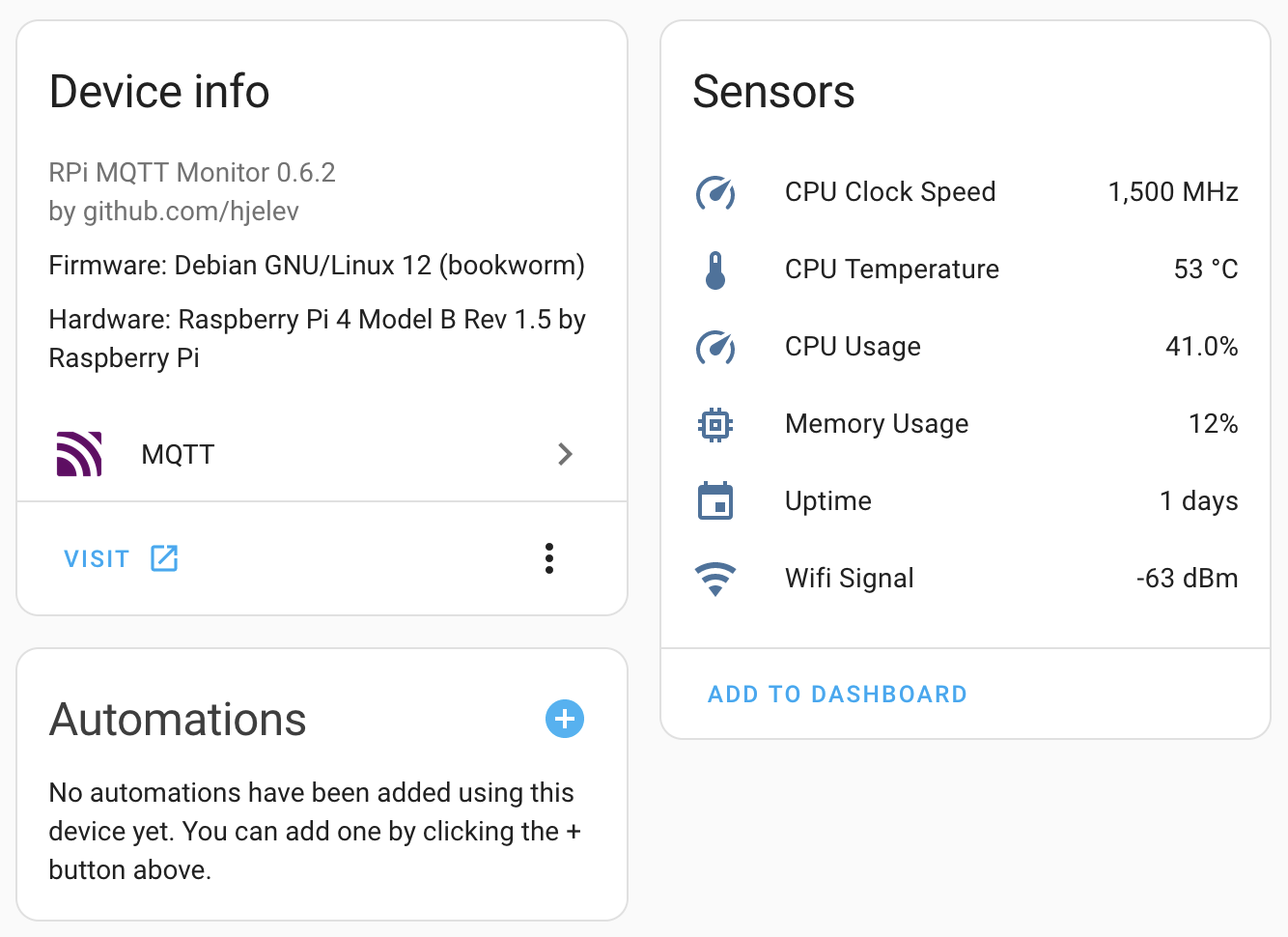Click the external link icon beside Visit
1288x937 pixels.
164,558
